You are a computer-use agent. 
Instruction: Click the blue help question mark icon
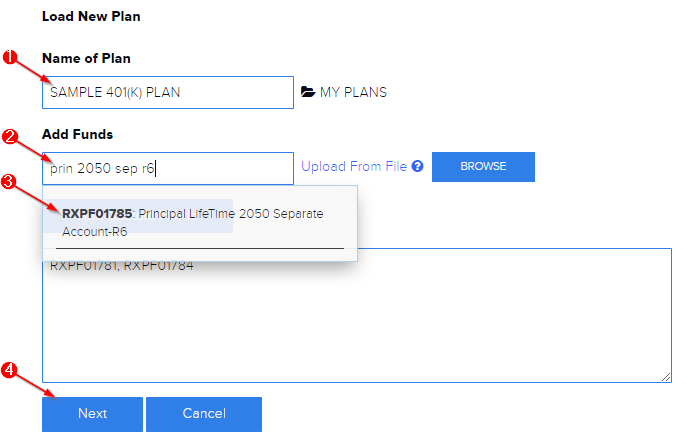coord(418,167)
